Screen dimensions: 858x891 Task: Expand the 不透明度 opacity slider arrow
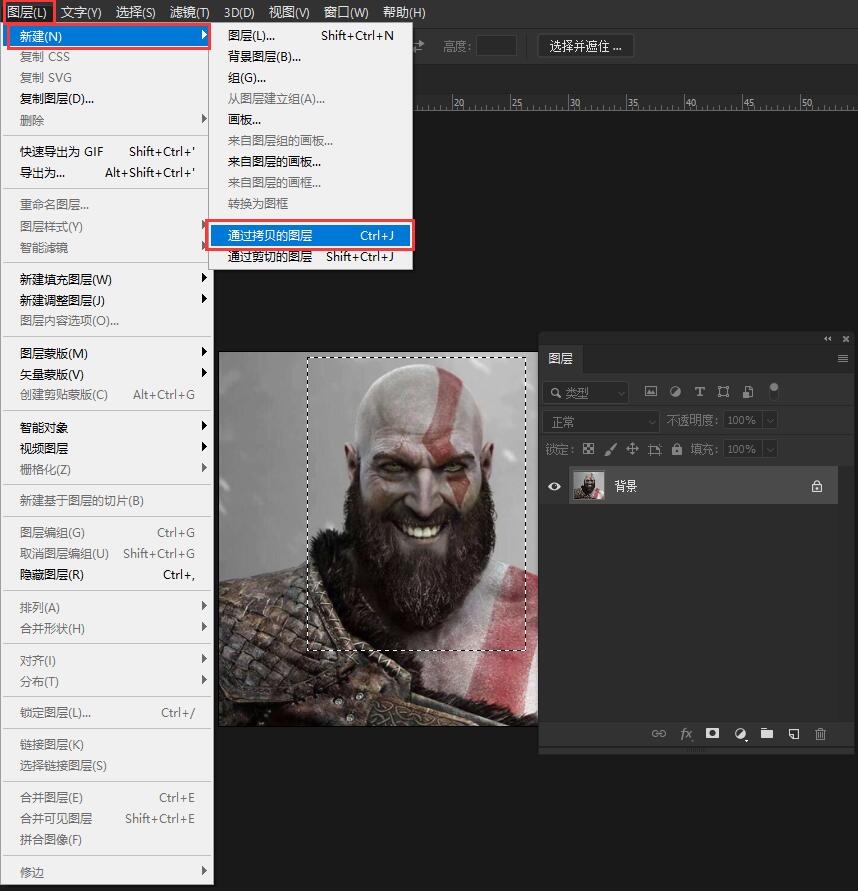coord(770,420)
